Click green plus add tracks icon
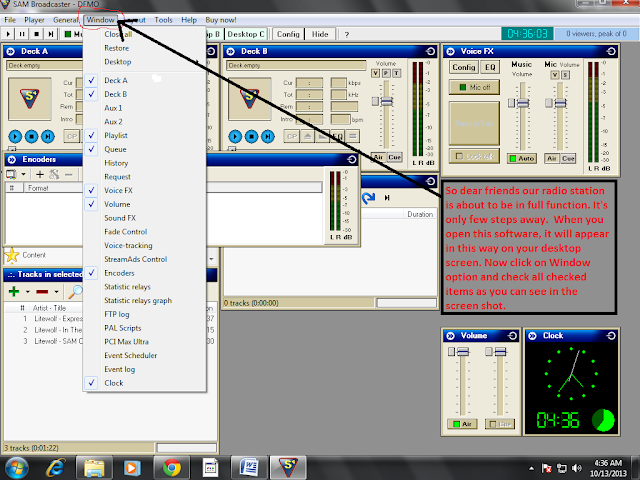Viewport: 640px width, 480px height. click(14, 291)
